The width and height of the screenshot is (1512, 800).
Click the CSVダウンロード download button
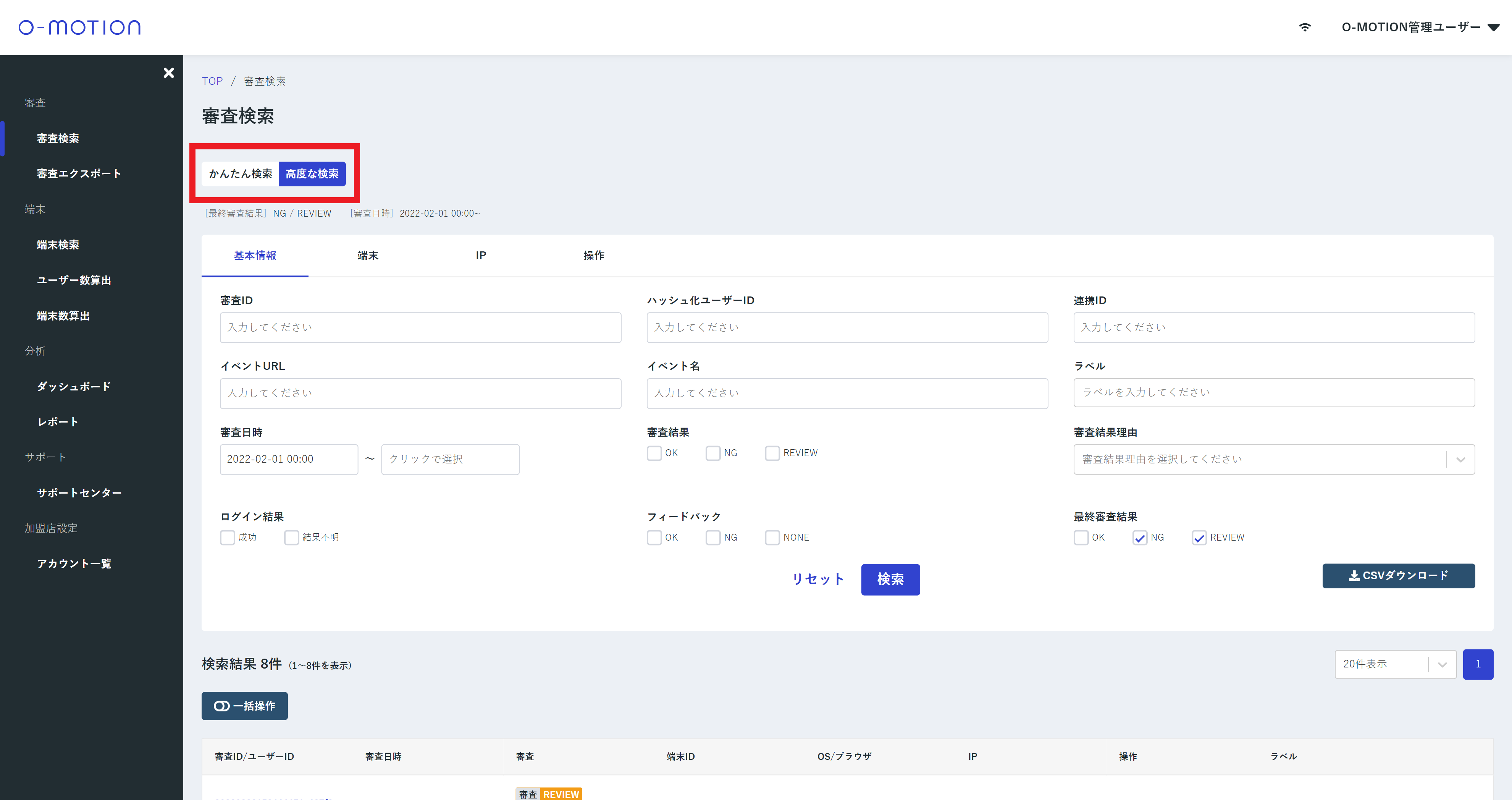point(1398,576)
